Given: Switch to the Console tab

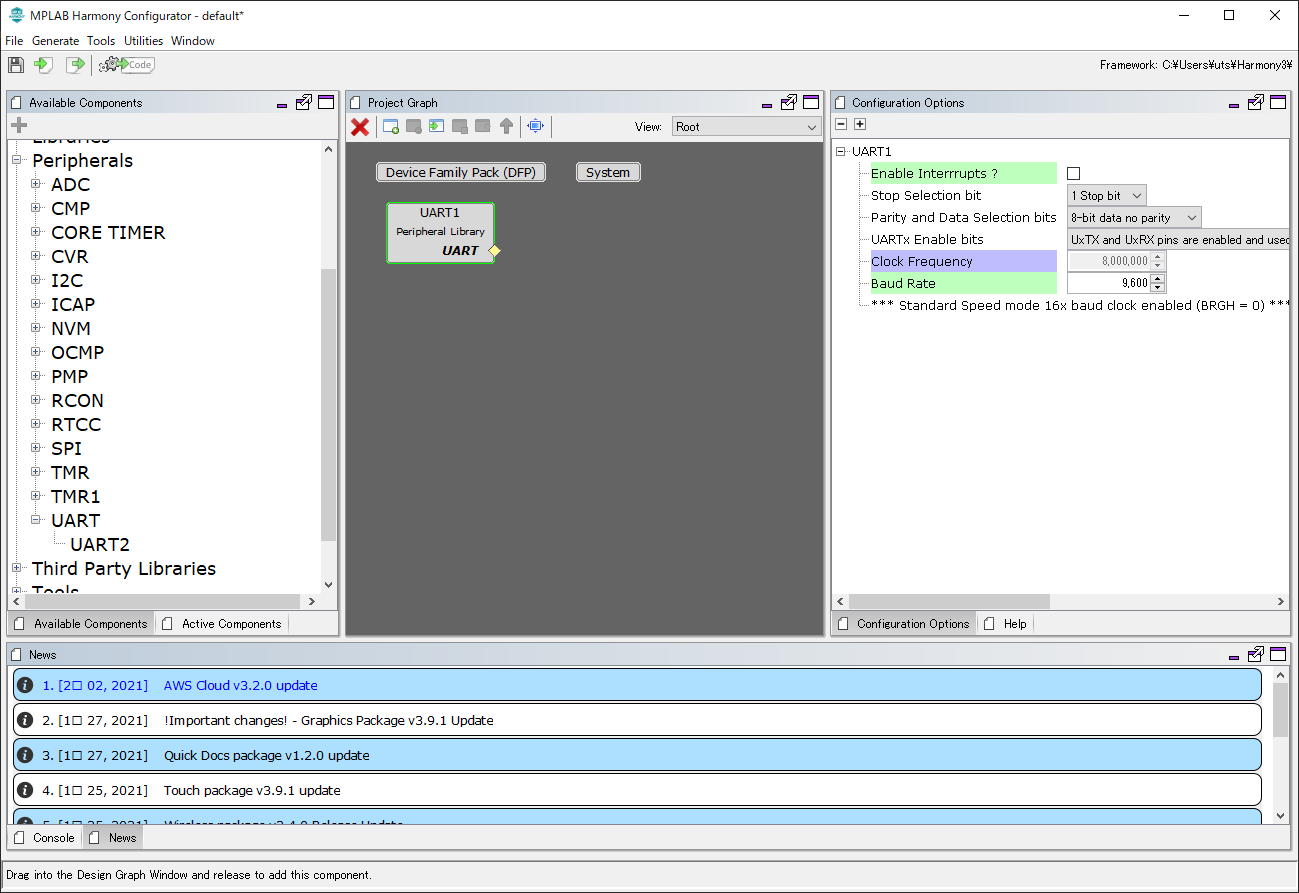Looking at the screenshot, I should [x=45, y=838].
